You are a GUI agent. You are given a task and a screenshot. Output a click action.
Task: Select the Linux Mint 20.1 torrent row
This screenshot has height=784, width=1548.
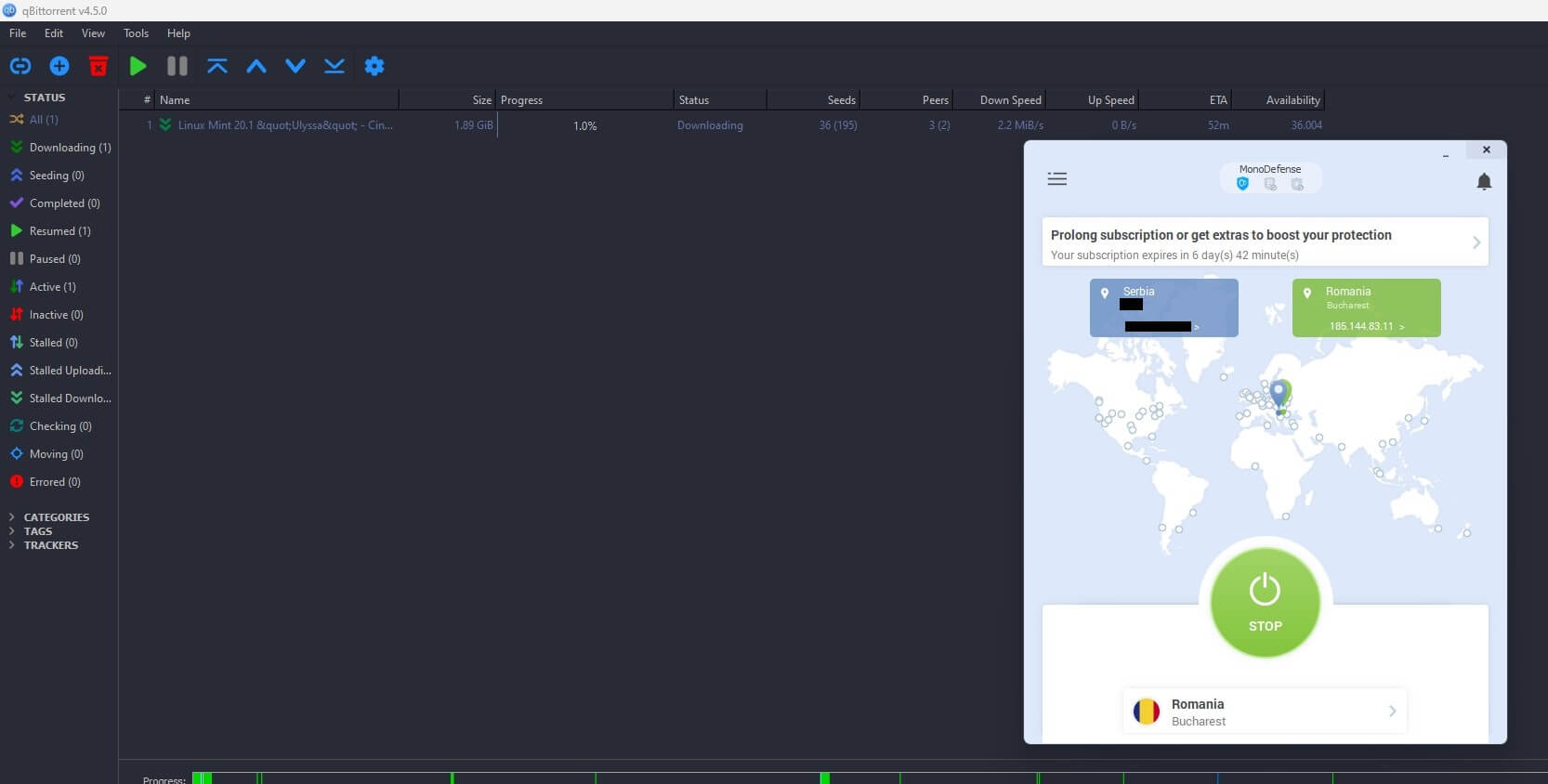[722, 125]
